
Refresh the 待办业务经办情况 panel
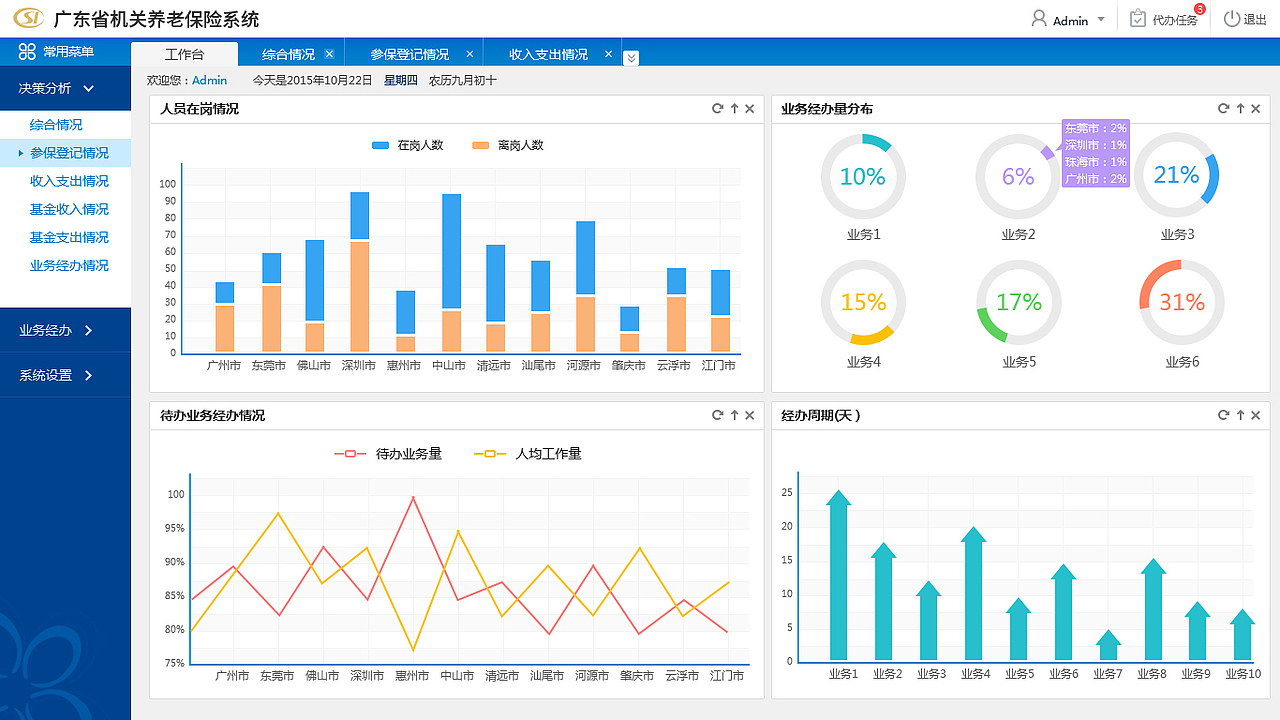coord(717,415)
